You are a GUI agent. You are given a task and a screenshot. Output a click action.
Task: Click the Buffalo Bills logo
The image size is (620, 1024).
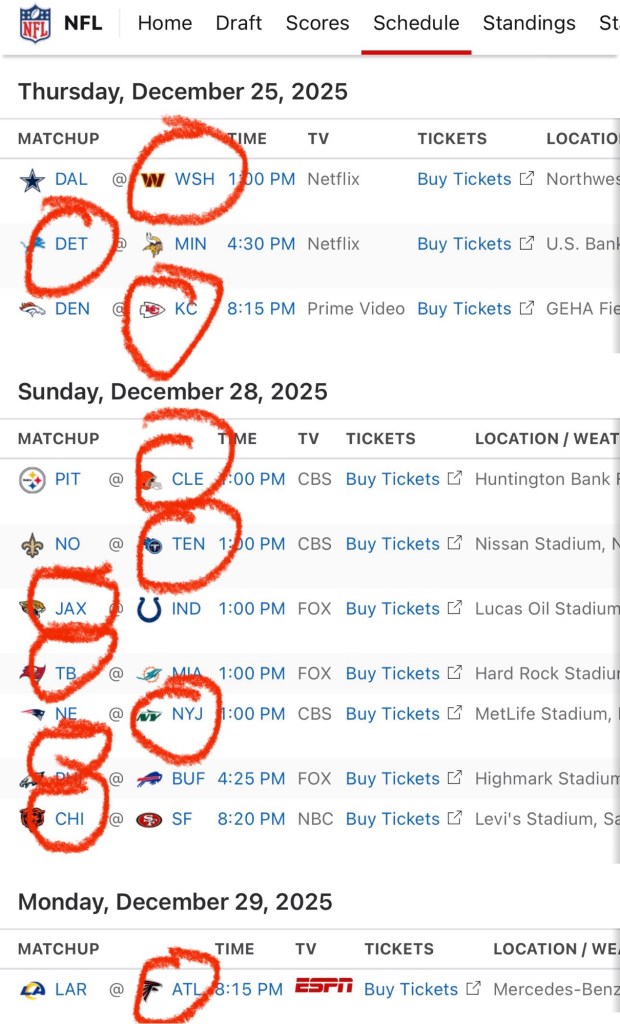[x=149, y=779]
